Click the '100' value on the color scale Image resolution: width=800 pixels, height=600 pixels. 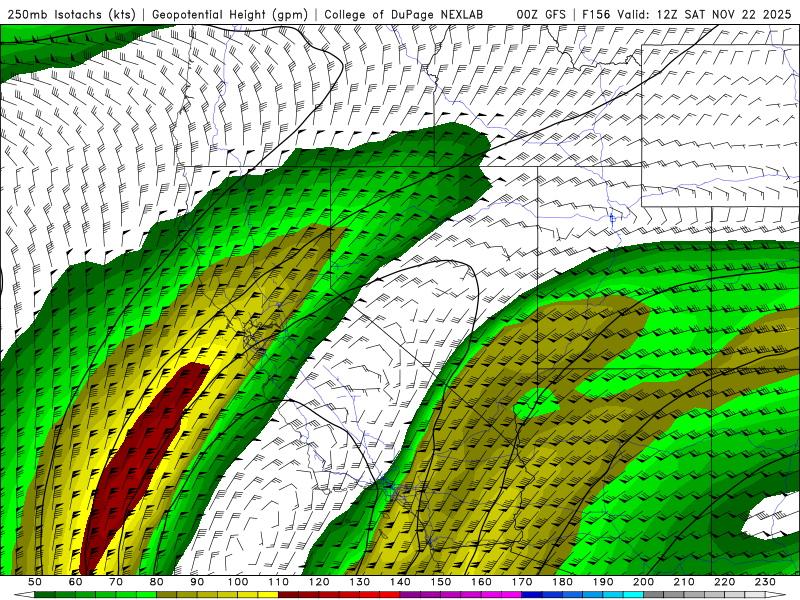click(x=238, y=582)
